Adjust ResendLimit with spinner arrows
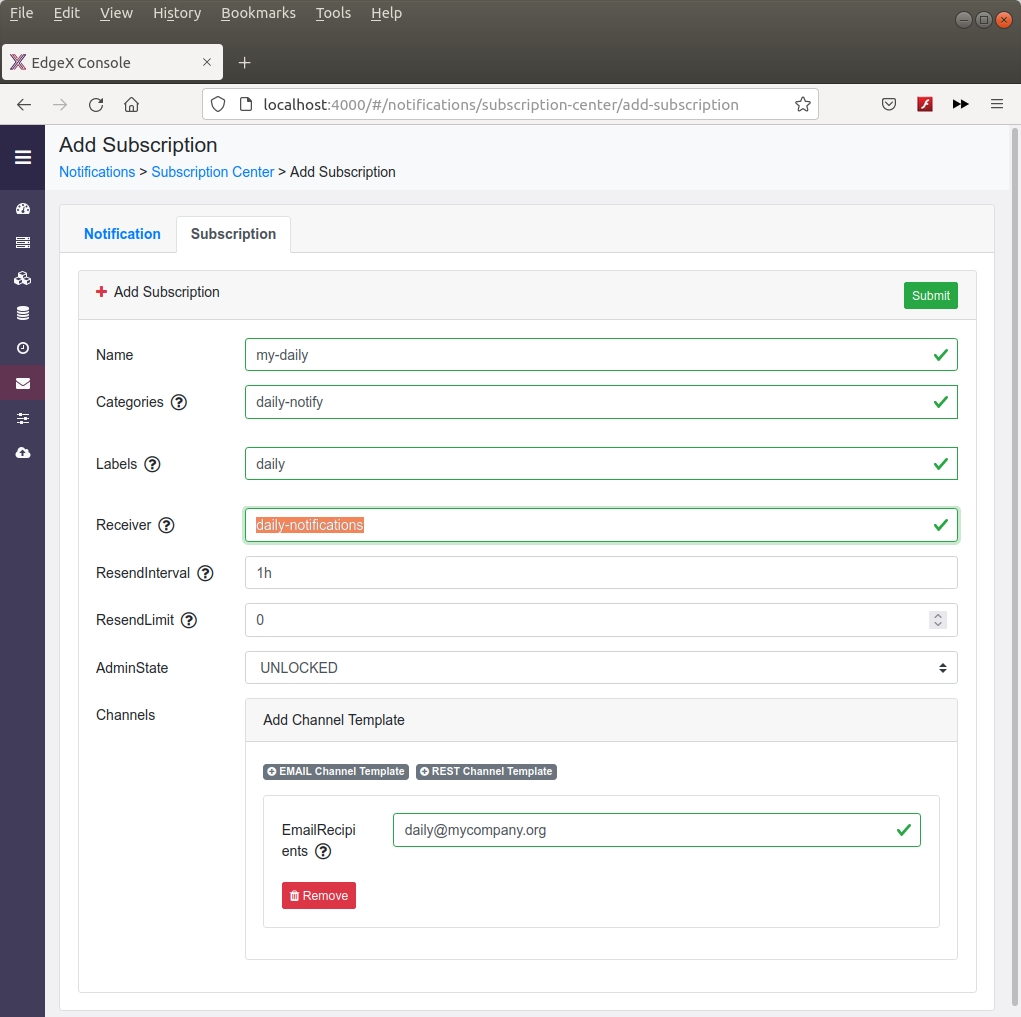Image resolution: width=1021 pixels, height=1017 pixels. tap(938, 620)
